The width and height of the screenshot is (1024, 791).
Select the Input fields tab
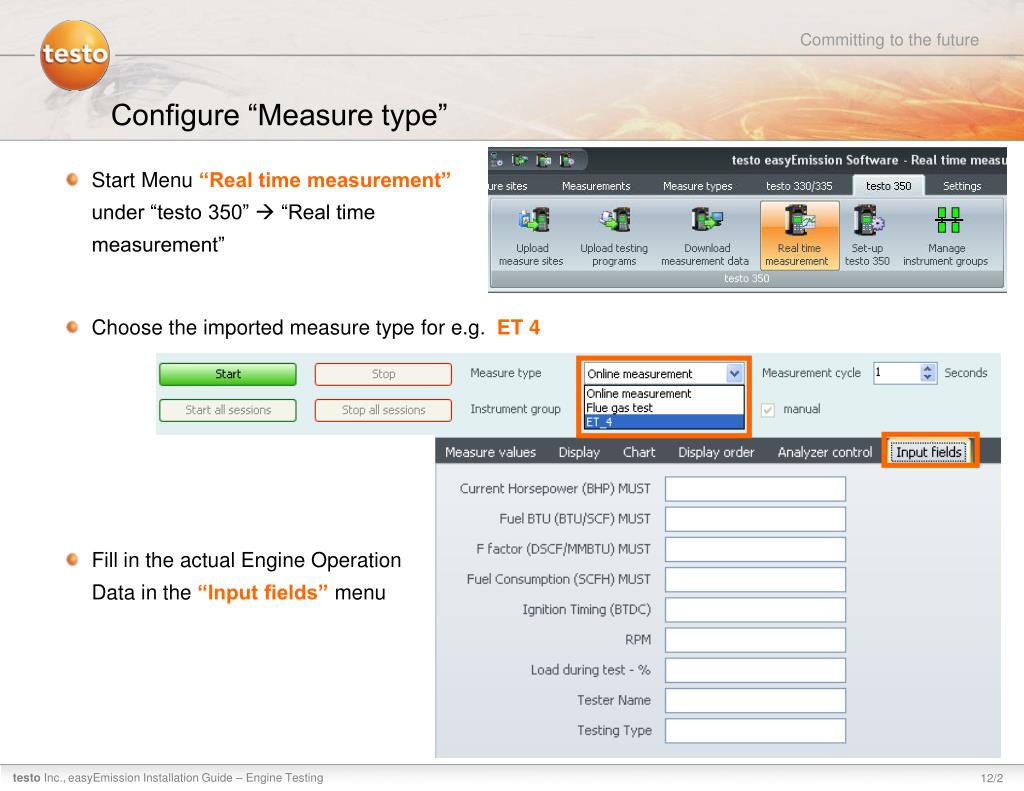tap(929, 452)
